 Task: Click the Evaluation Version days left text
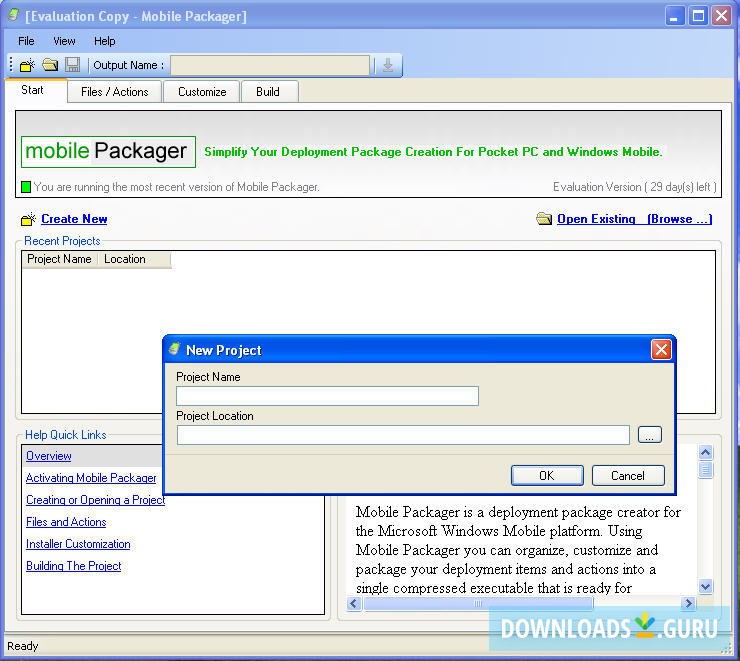tap(635, 187)
